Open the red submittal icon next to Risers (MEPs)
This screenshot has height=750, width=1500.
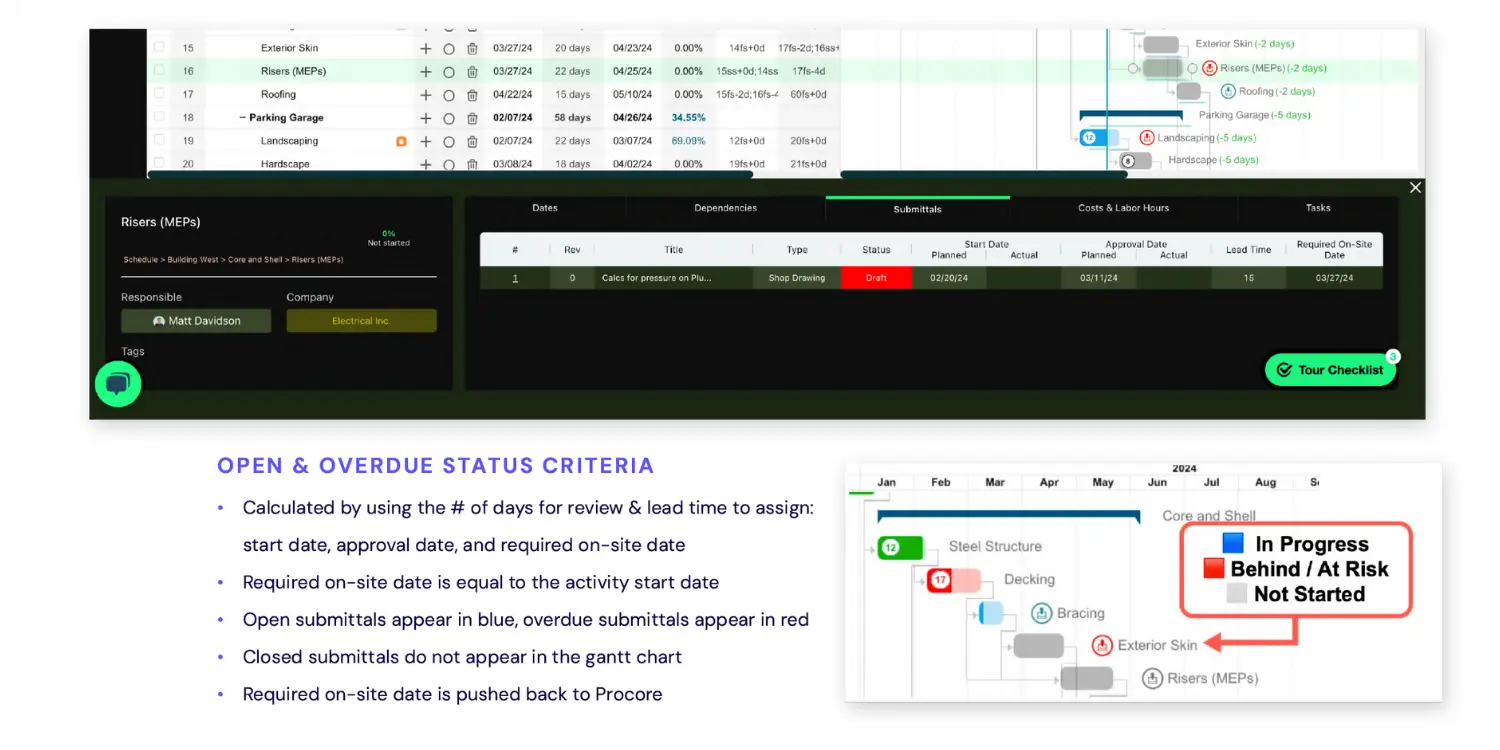(1209, 68)
